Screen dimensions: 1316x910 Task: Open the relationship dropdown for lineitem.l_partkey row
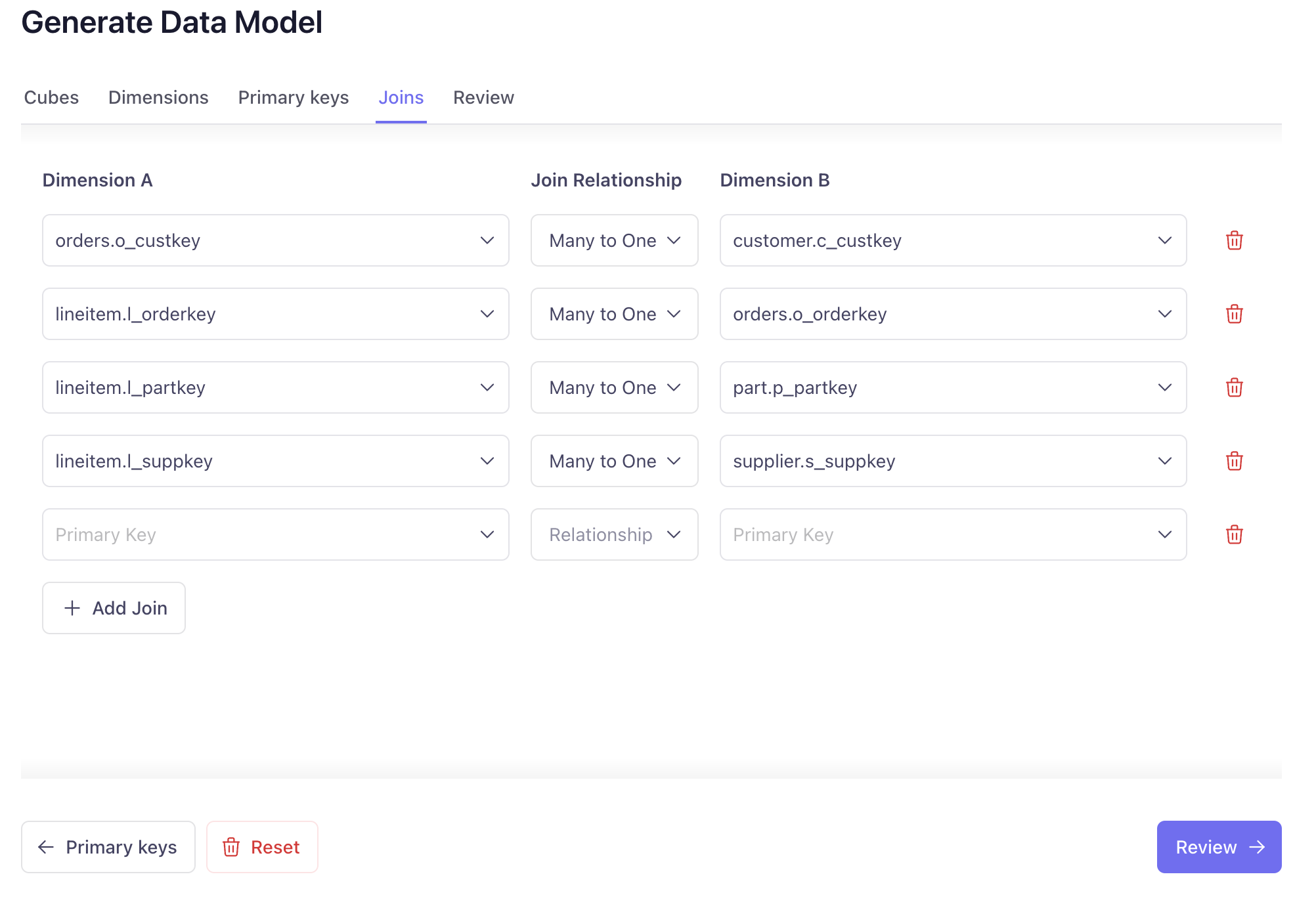(614, 387)
